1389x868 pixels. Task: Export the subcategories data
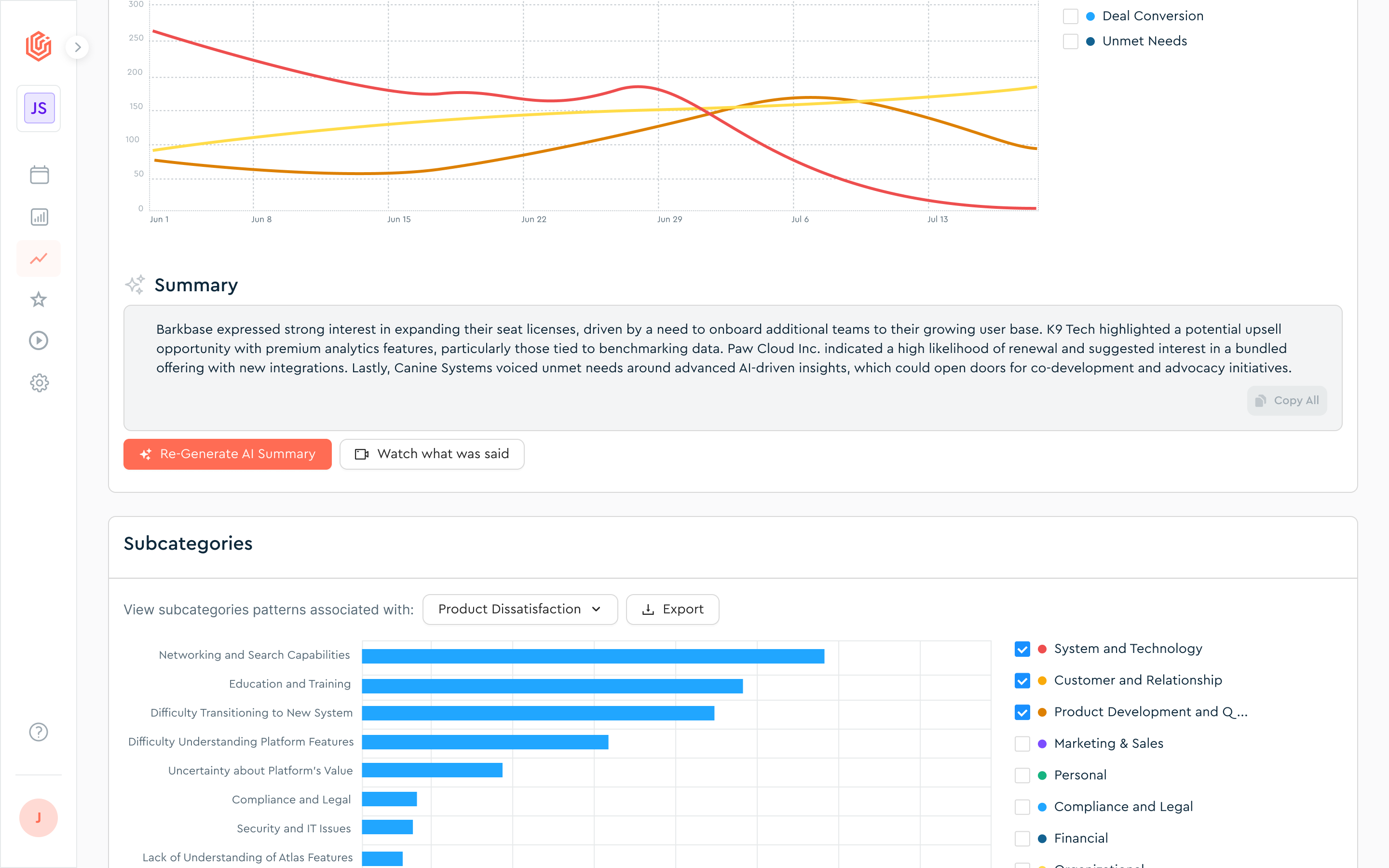coord(672,609)
